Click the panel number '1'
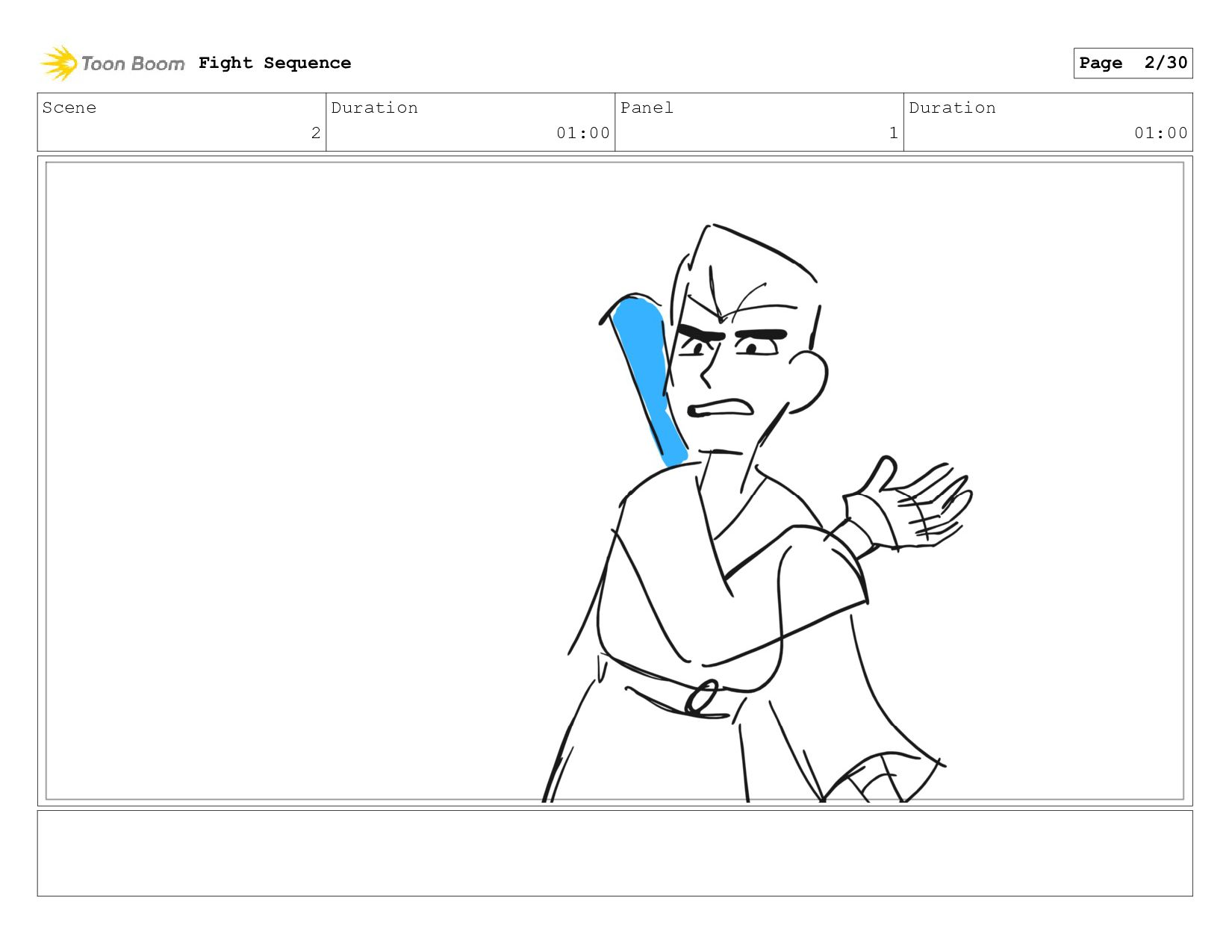Viewport: 1232px width, 952px height. pyautogui.click(x=894, y=133)
